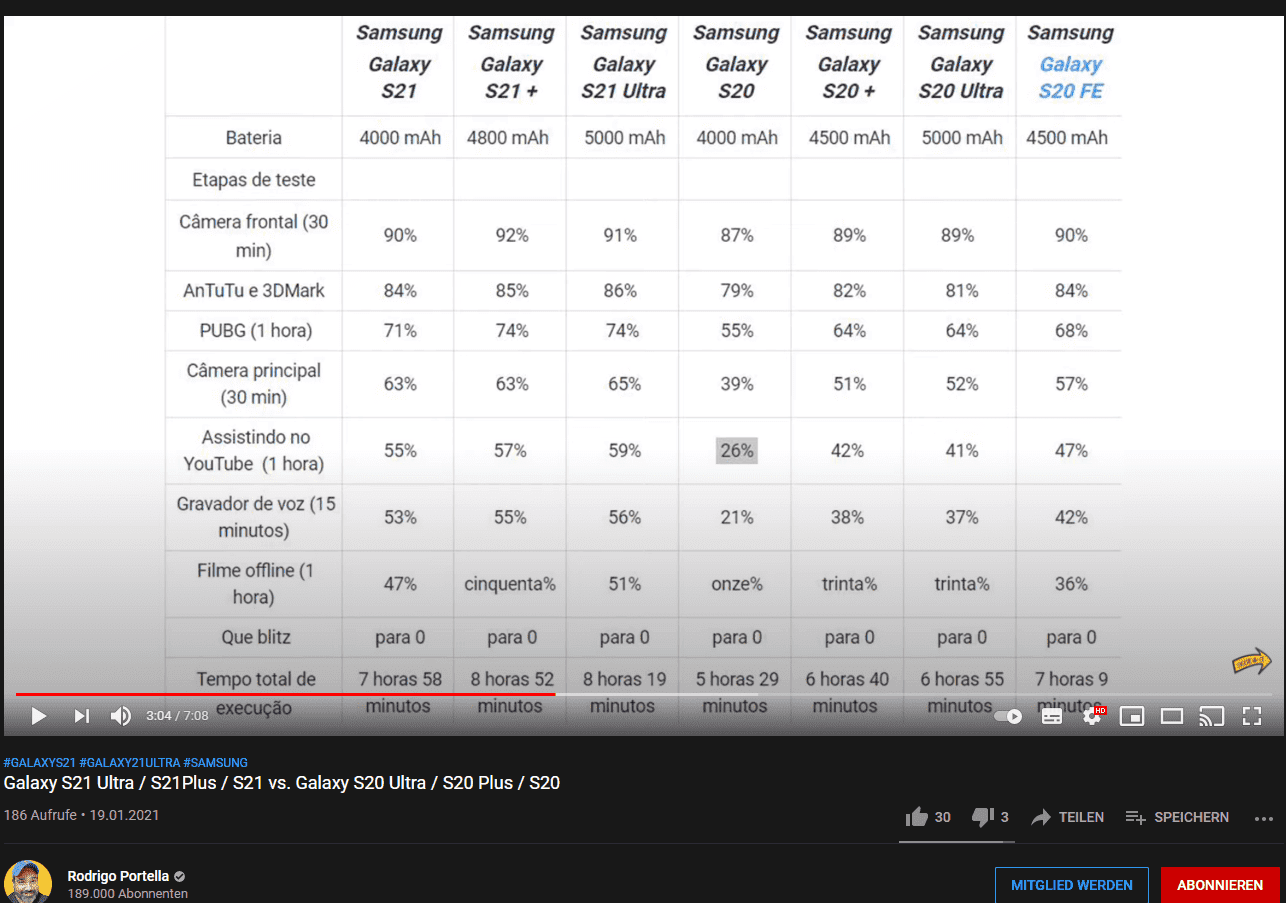Click the 'onze%' cell
Viewport: 1286px width, 903px height.
click(736, 583)
